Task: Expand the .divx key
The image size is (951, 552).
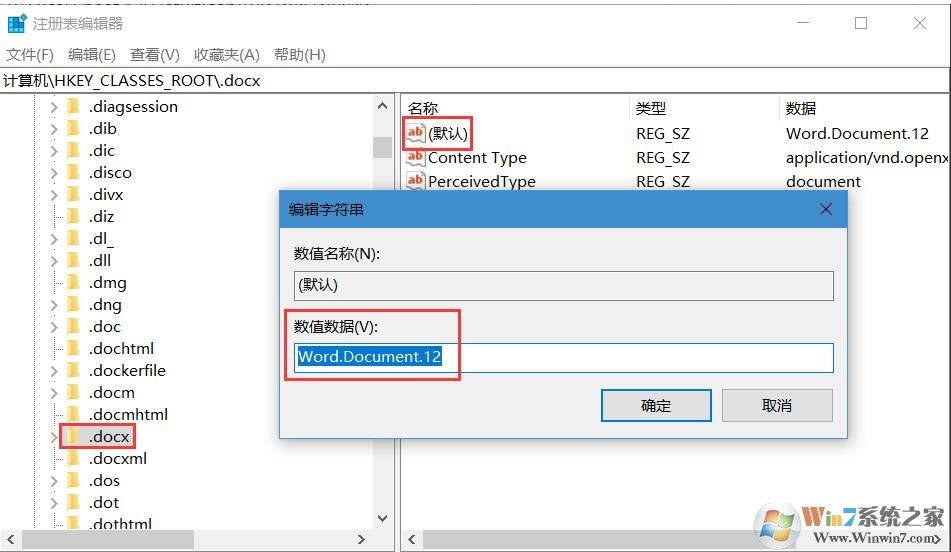Action: pos(54,195)
